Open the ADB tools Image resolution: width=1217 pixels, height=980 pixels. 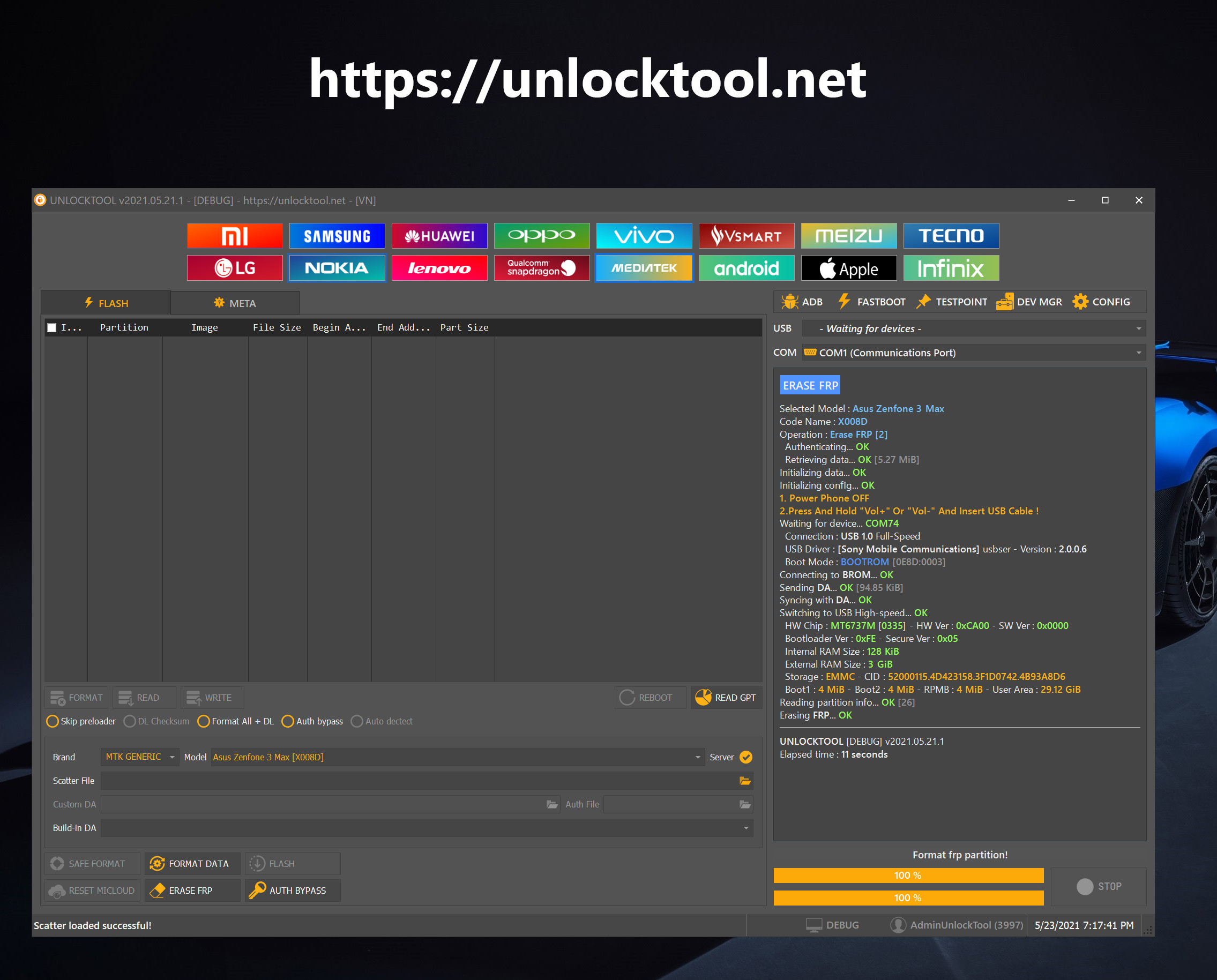click(802, 302)
